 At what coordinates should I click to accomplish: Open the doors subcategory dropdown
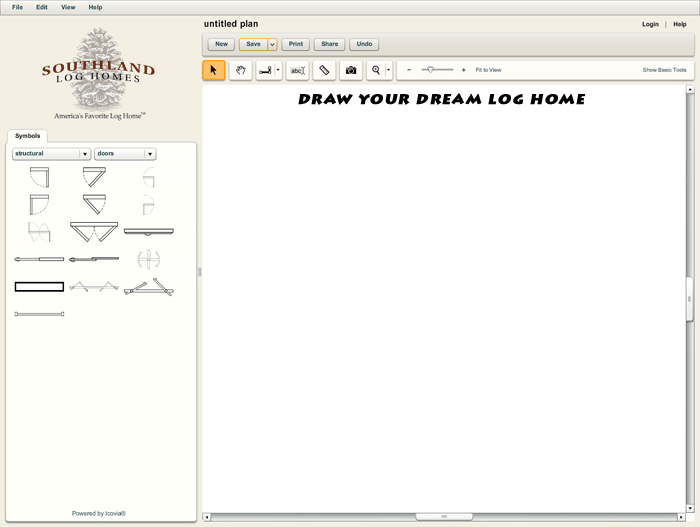pyautogui.click(x=125, y=154)
